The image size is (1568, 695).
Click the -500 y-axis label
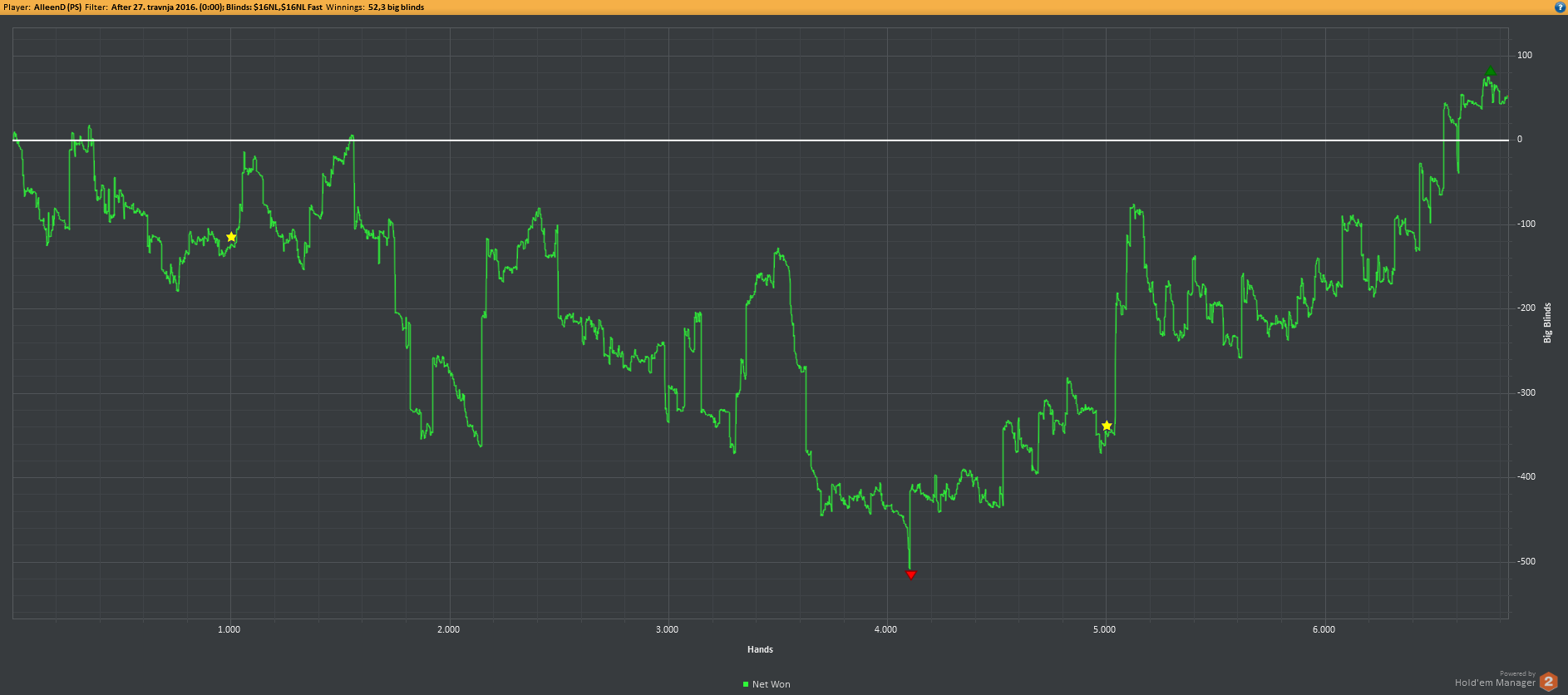1526,561
